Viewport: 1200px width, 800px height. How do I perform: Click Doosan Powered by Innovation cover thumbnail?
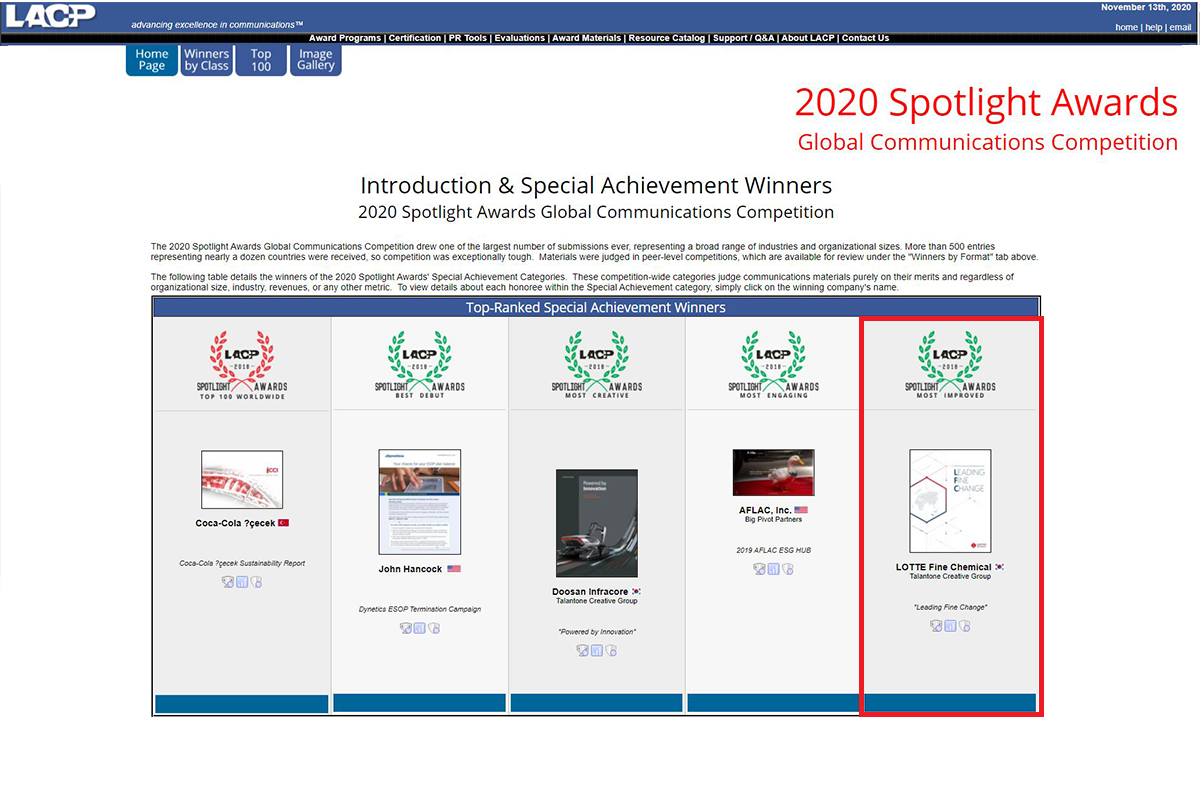coord(596,523)
